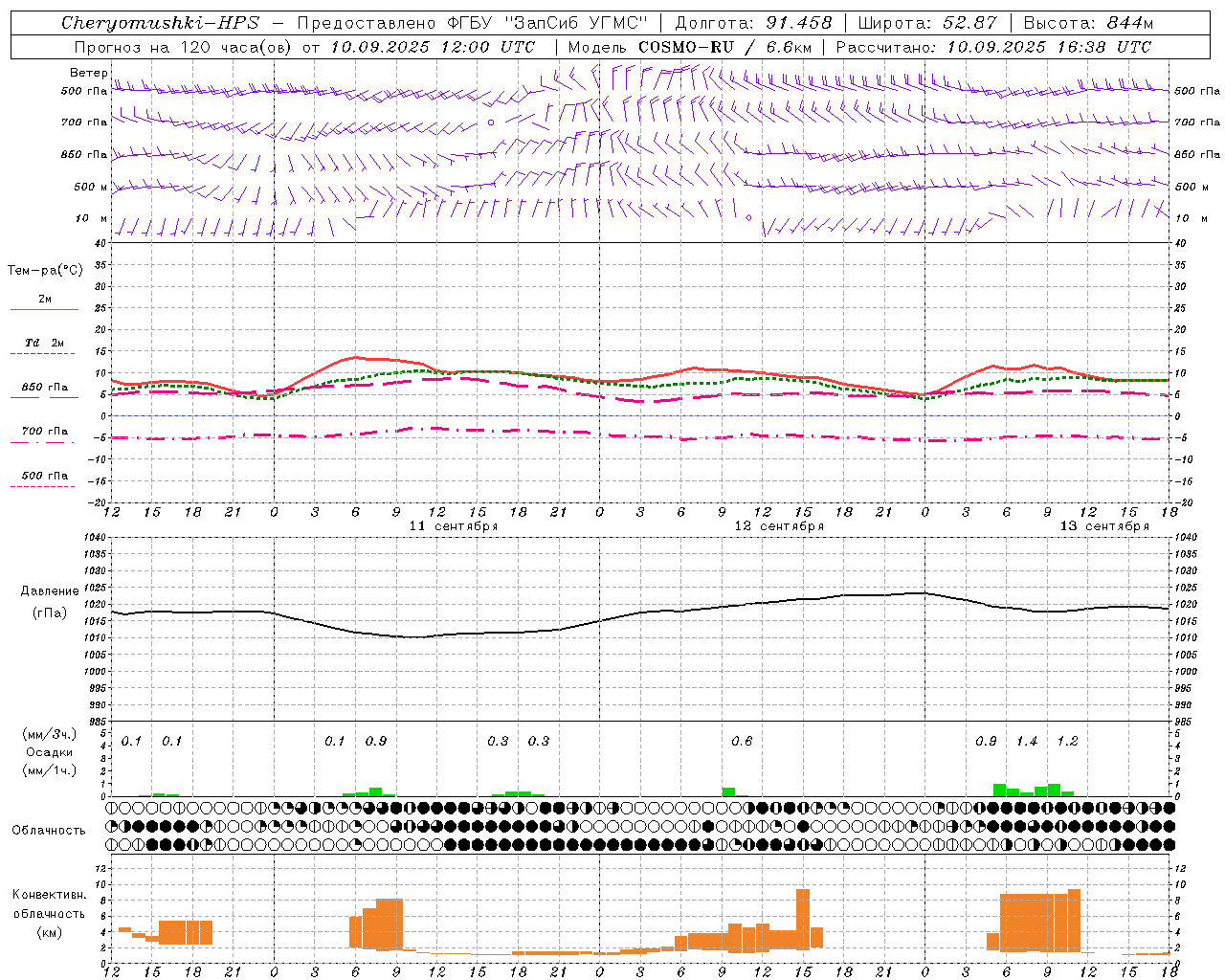Click the model name COSMO-RU / 6.6км
This screenshot has height=980, width=1225.
click(x=725, y=47)
